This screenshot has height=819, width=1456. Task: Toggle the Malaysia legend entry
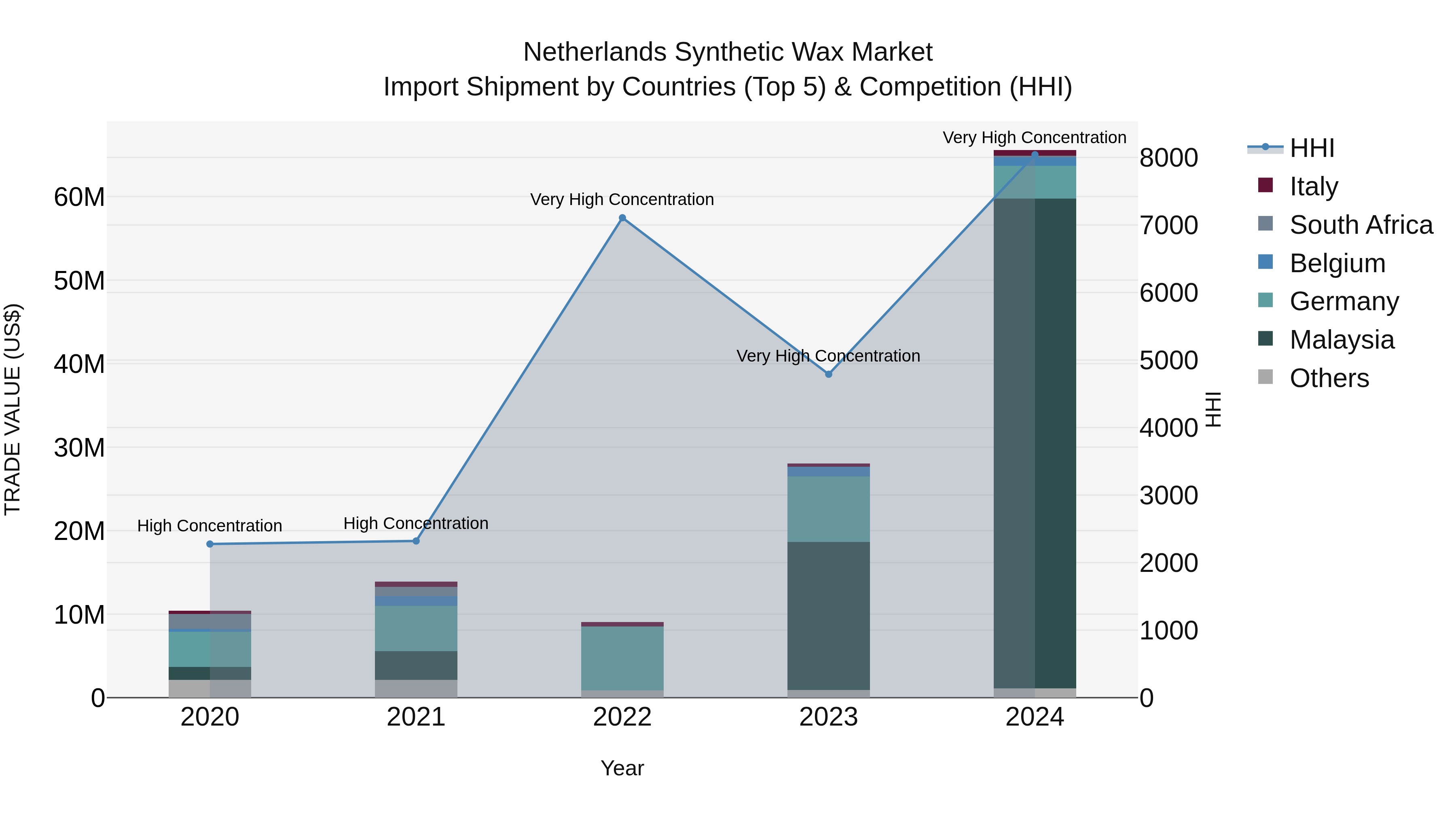(x=1326, y=339)
